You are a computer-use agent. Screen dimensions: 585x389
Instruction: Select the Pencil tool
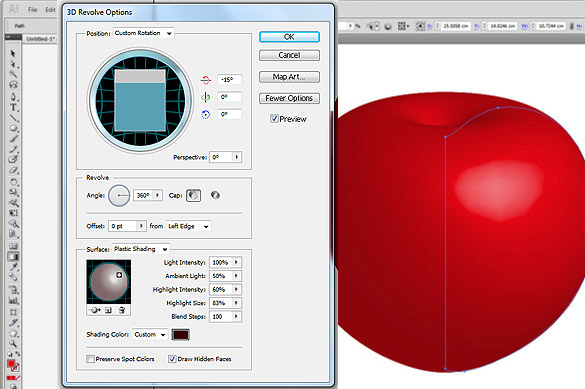click(13, 149)
